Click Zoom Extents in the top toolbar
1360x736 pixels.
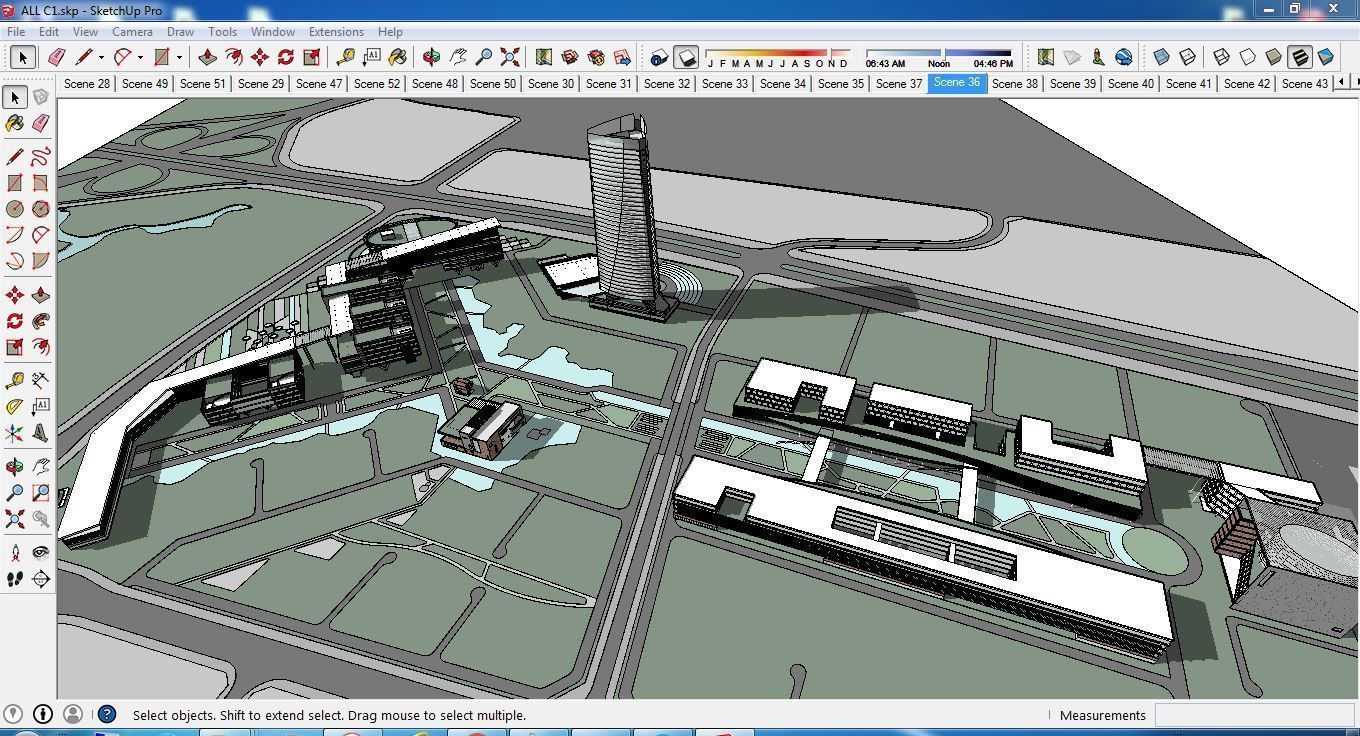[509, 57]
